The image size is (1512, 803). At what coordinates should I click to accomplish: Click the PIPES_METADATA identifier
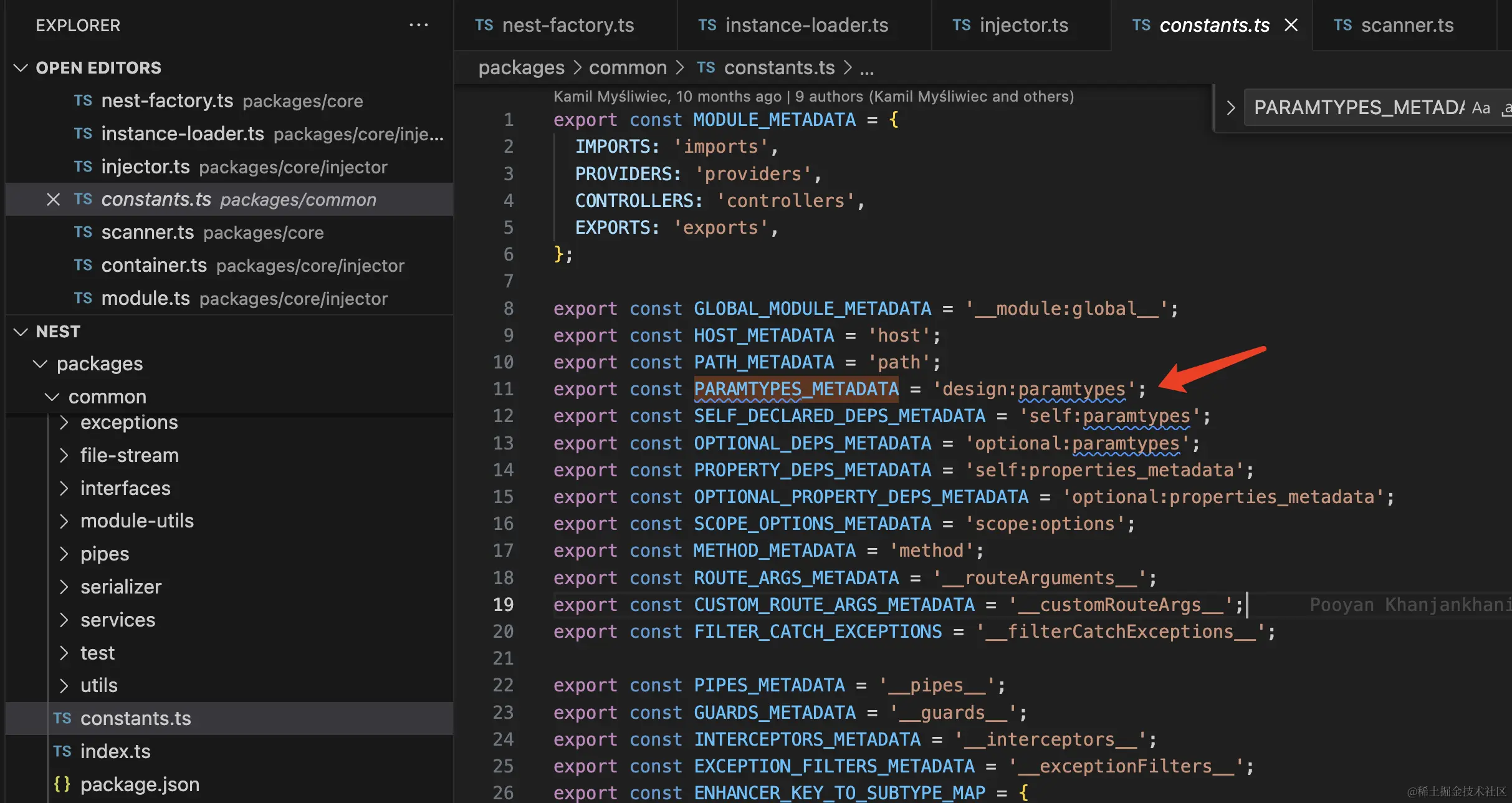(769, 685)
